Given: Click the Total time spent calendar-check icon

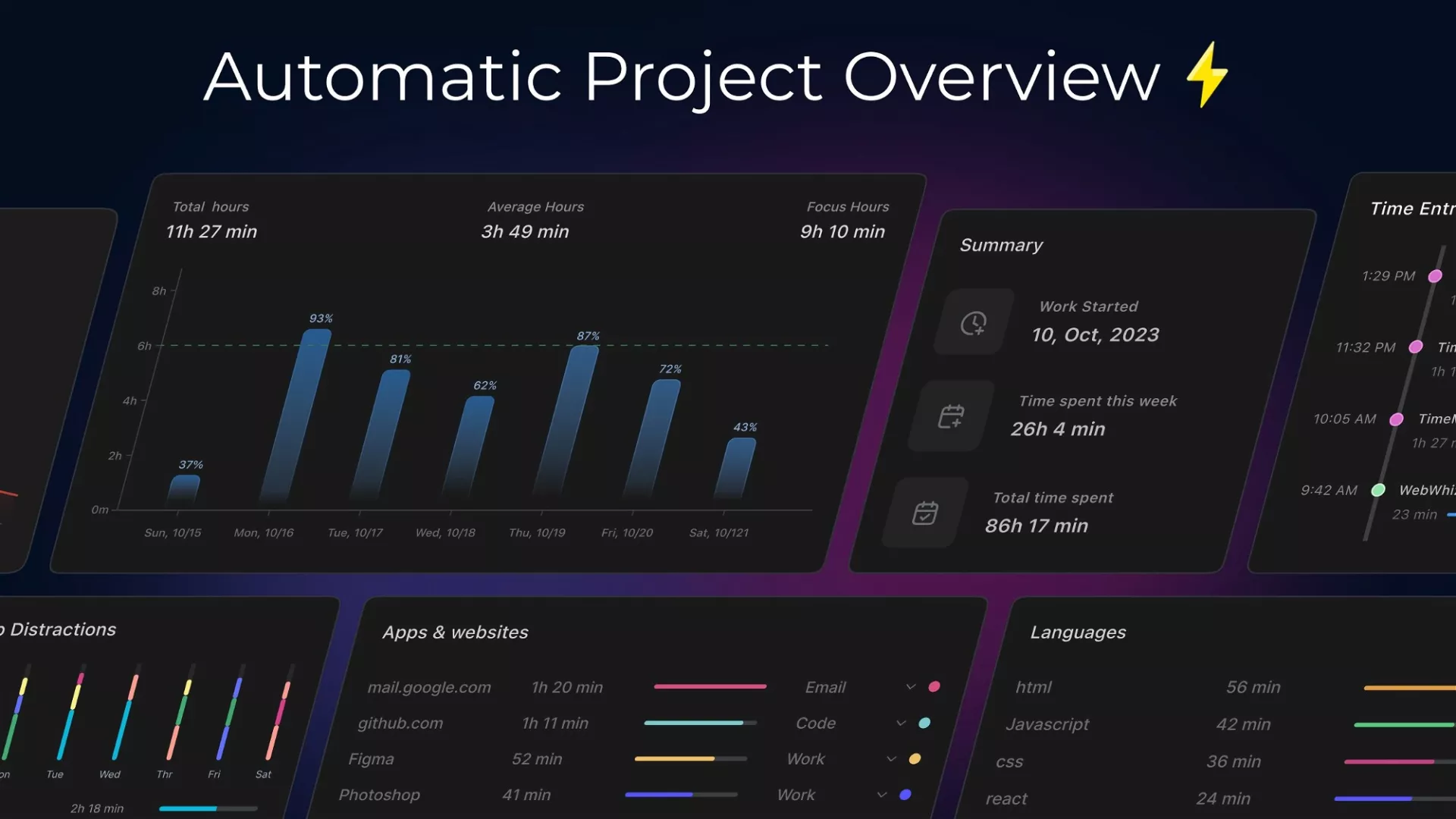Looking at the screenshot, I should (x=925, y=513).
